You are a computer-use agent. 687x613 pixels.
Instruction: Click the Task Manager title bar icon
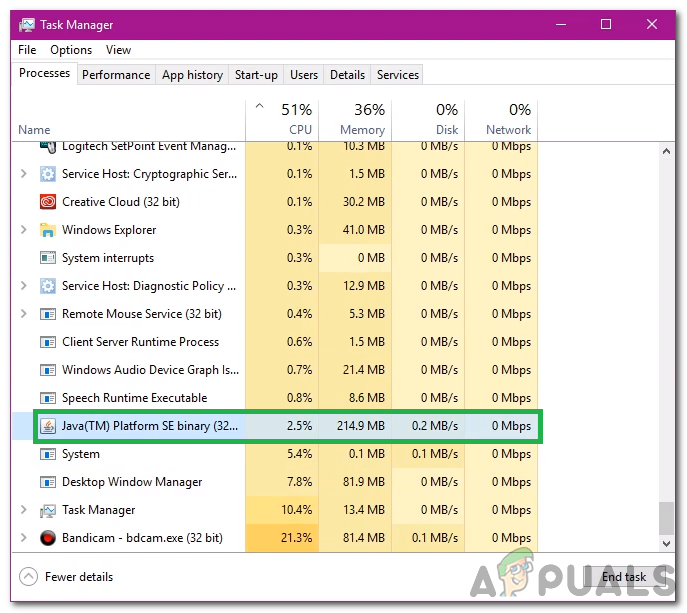(x=27, y=25)
